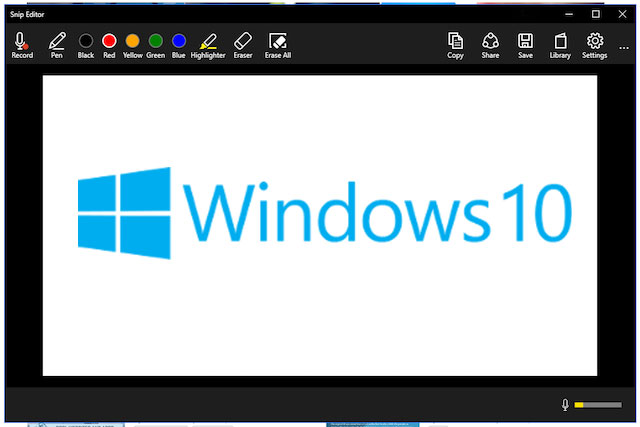Screen dimensions: 640x427
Task: Open the Share options
Action: coord(490,45)
